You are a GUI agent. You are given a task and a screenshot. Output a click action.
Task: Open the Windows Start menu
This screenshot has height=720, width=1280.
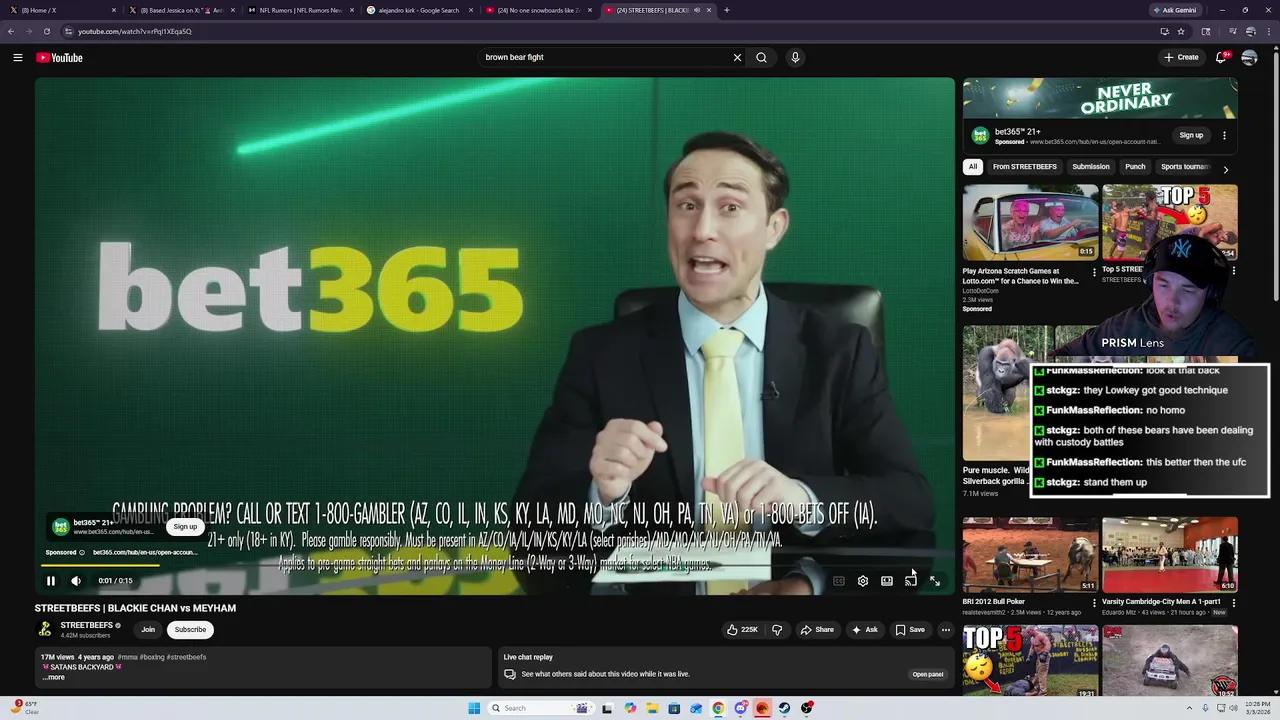(474, 708)
